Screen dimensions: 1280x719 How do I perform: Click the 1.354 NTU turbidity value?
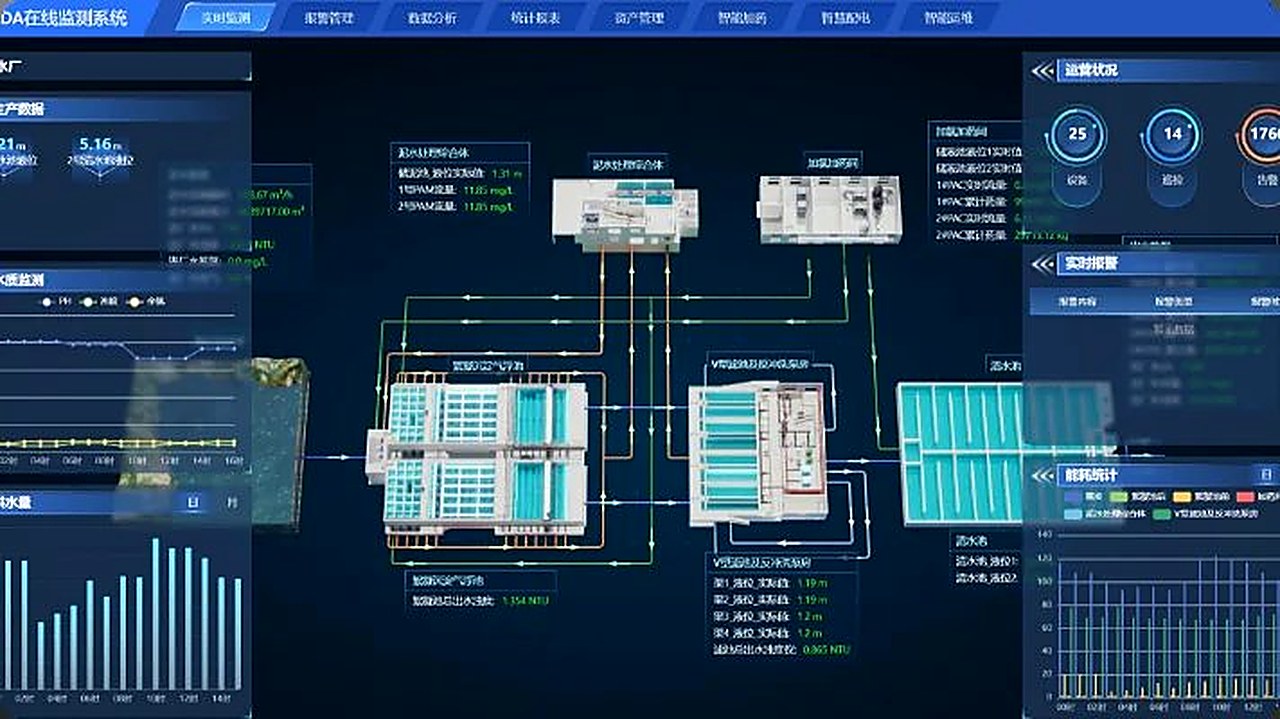tap(525, 601)
